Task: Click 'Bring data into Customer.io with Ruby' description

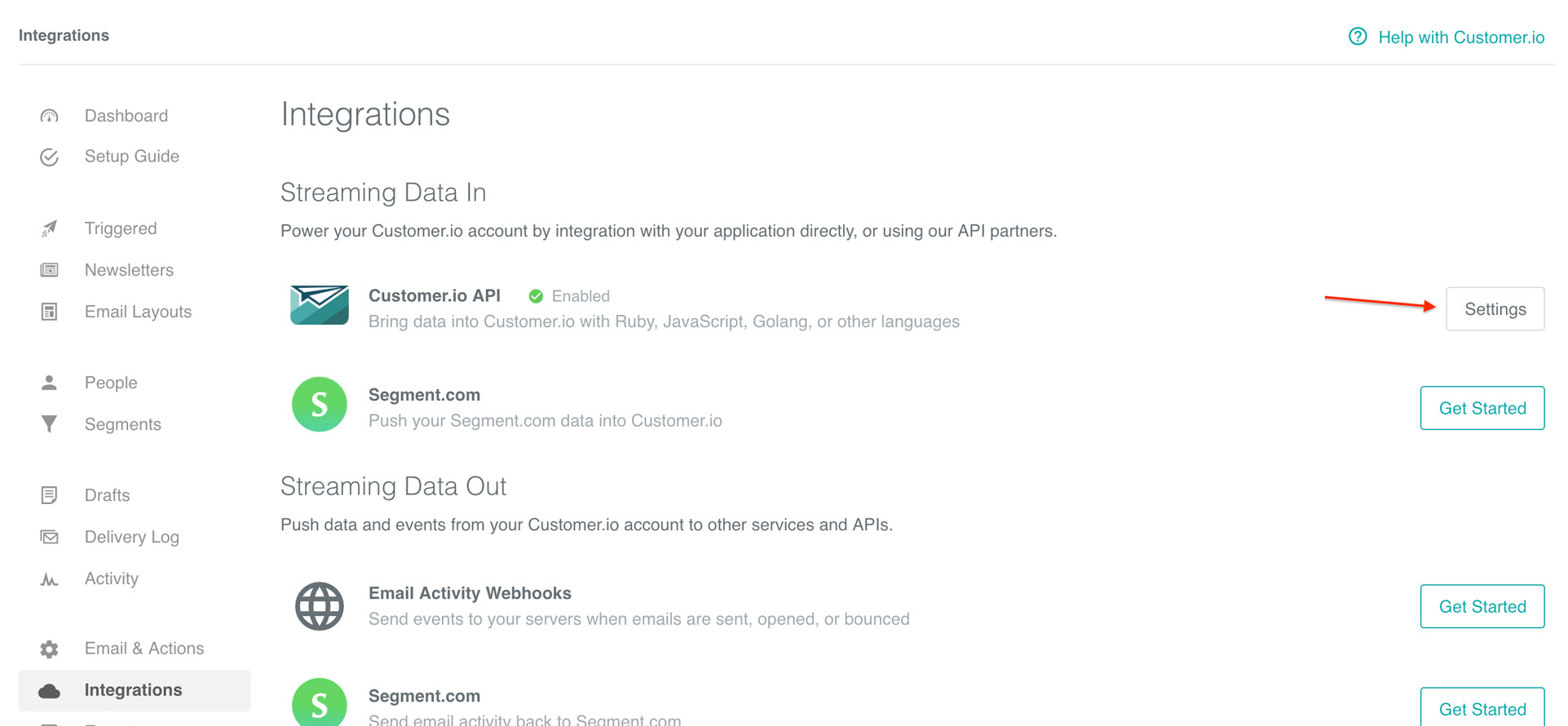Action: (664, 321)
